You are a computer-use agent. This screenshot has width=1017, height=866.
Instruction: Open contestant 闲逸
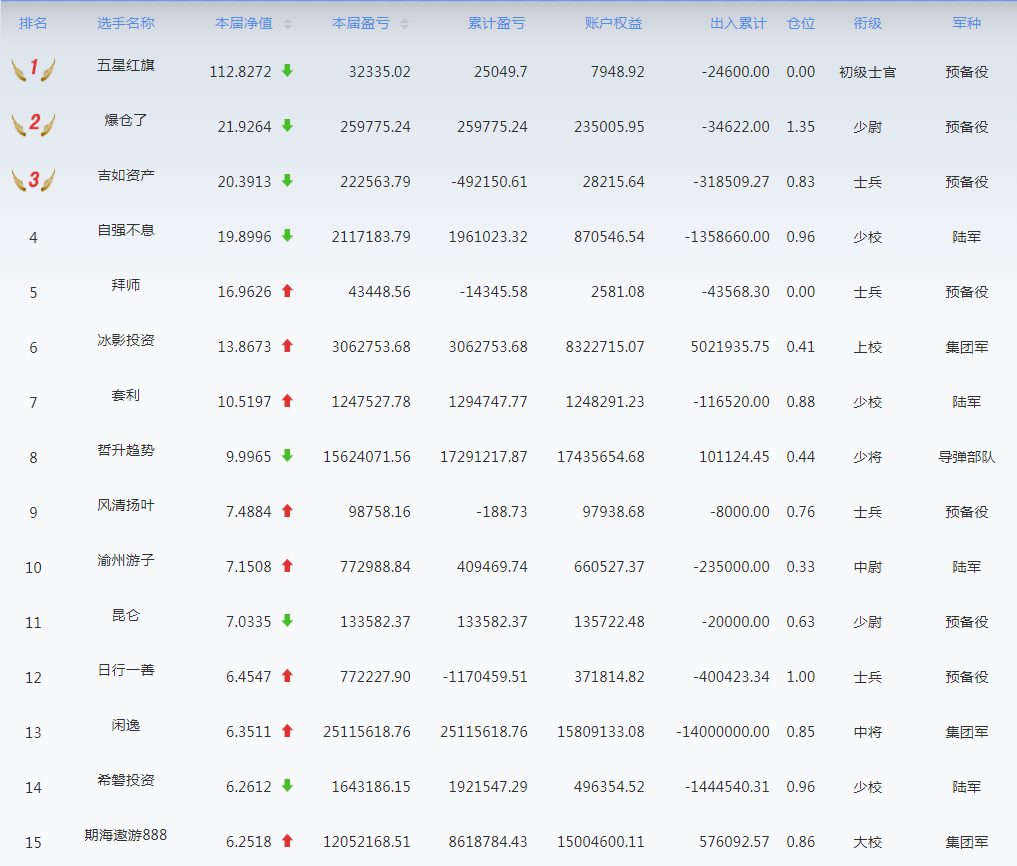(126, 725)
